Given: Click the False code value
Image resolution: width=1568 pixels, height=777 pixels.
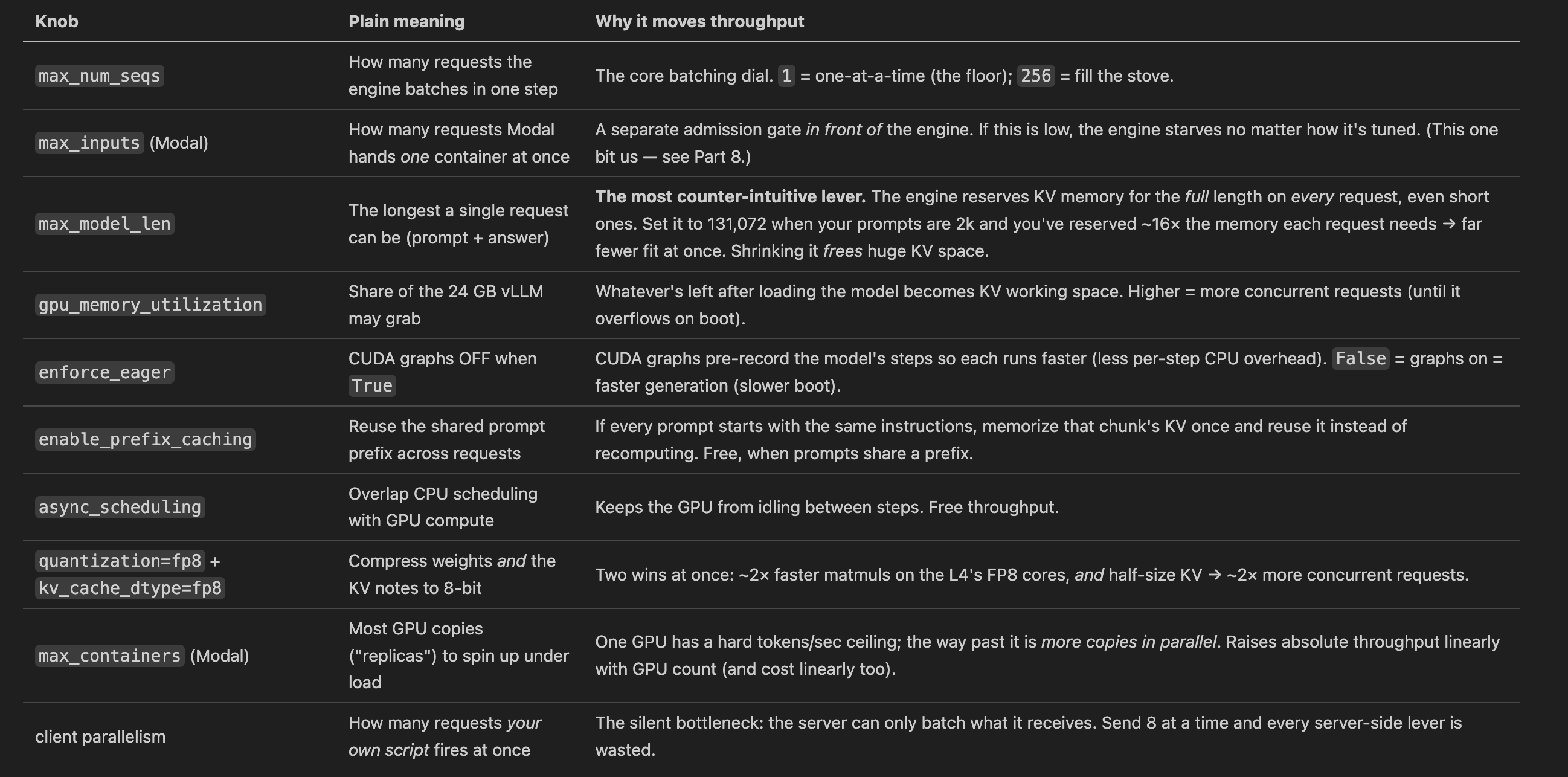Looking at the screenshot, I should 1360,358.
